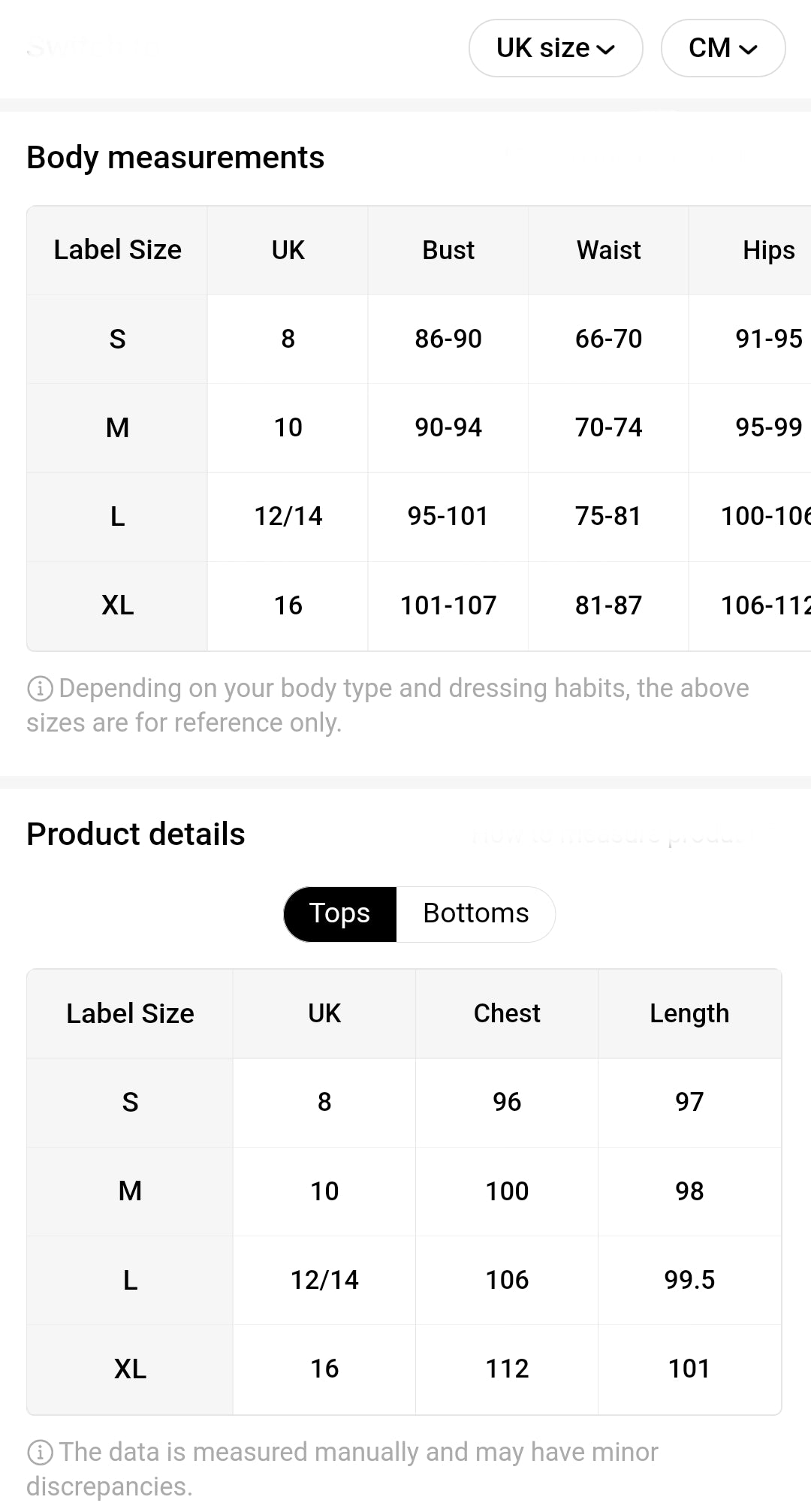Switch to the Tops tab

pos(340,913)
